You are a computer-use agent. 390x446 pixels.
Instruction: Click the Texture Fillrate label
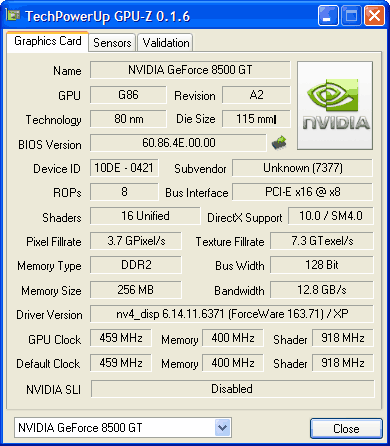click(230, 242)
